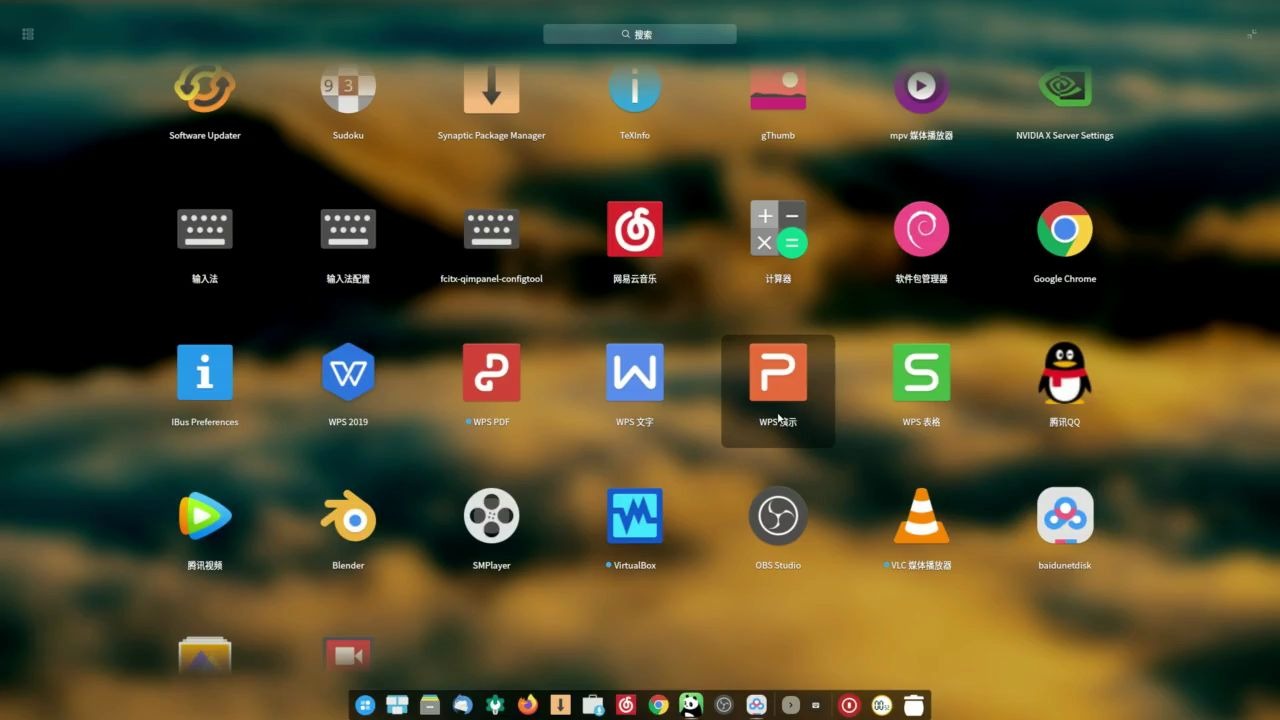Click red power button in dock
The image size is (1280, 720).
tap(849, 705)
